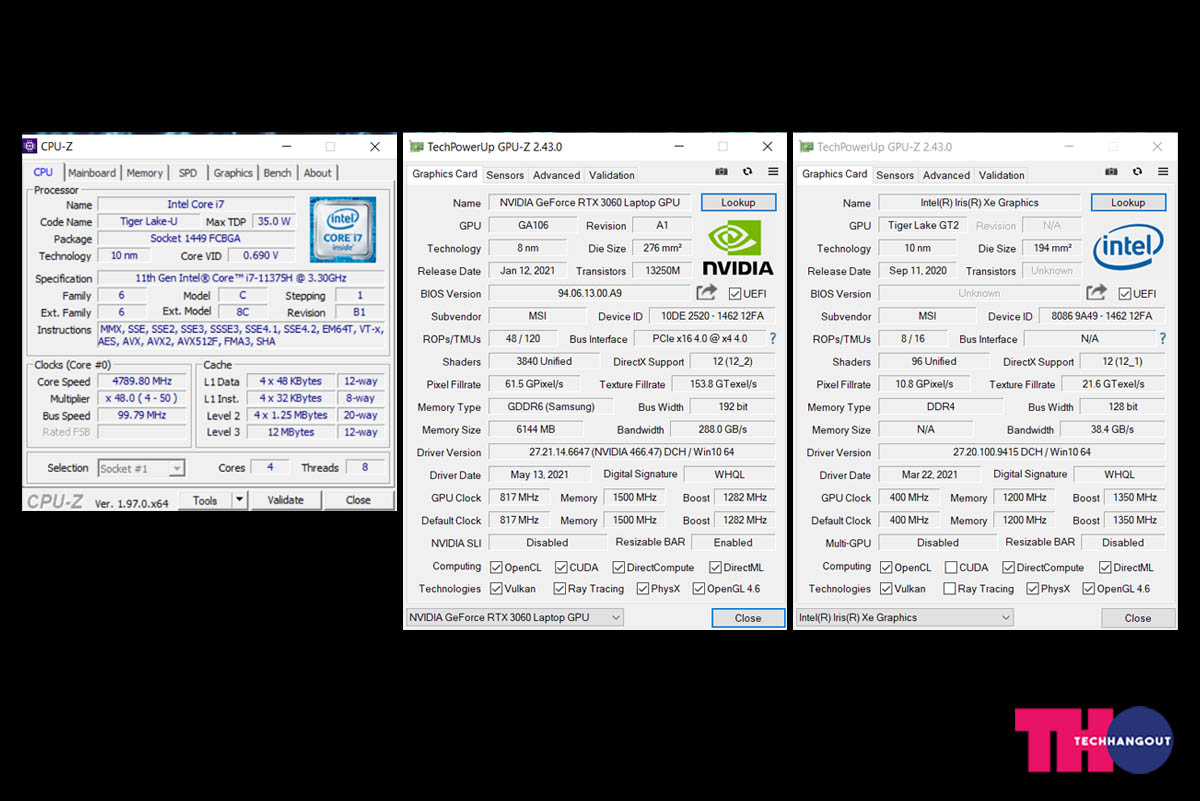1200x801 pixels.
Task: Toggle UEFI checkbox in Intel GPU-Z window
Action: point(1125,294)
